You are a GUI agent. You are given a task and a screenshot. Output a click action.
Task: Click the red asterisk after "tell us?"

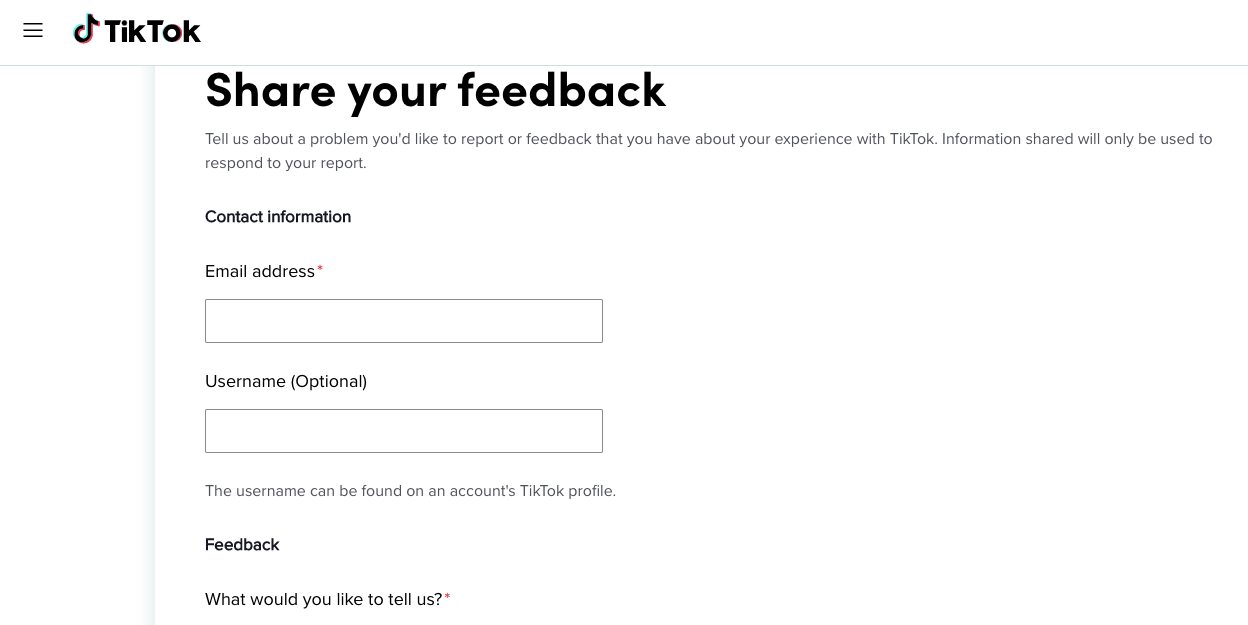(448, 598)
